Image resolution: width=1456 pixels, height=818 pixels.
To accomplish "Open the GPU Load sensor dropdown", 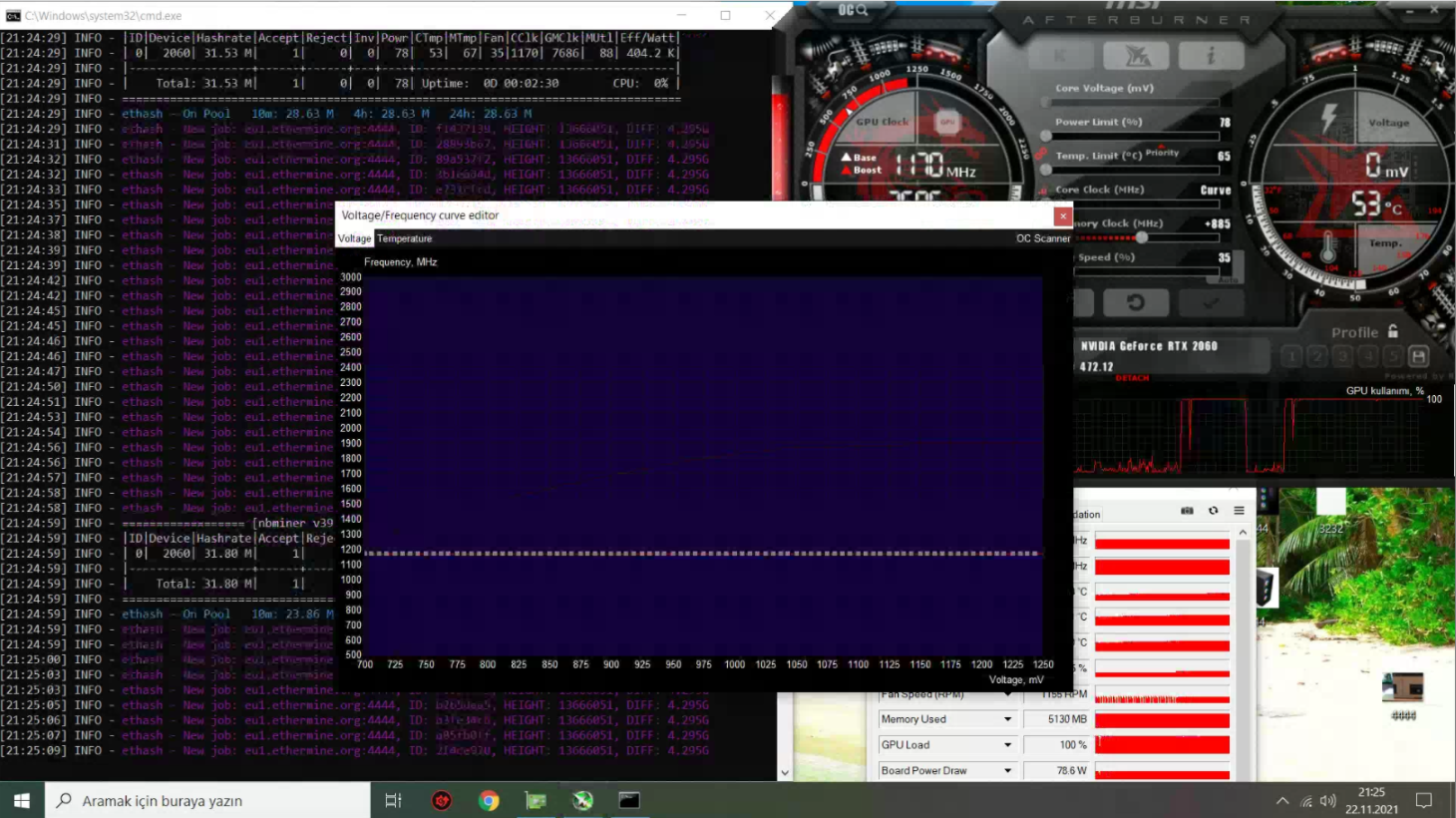I will pyautogui.click(x=1007, y=745).
